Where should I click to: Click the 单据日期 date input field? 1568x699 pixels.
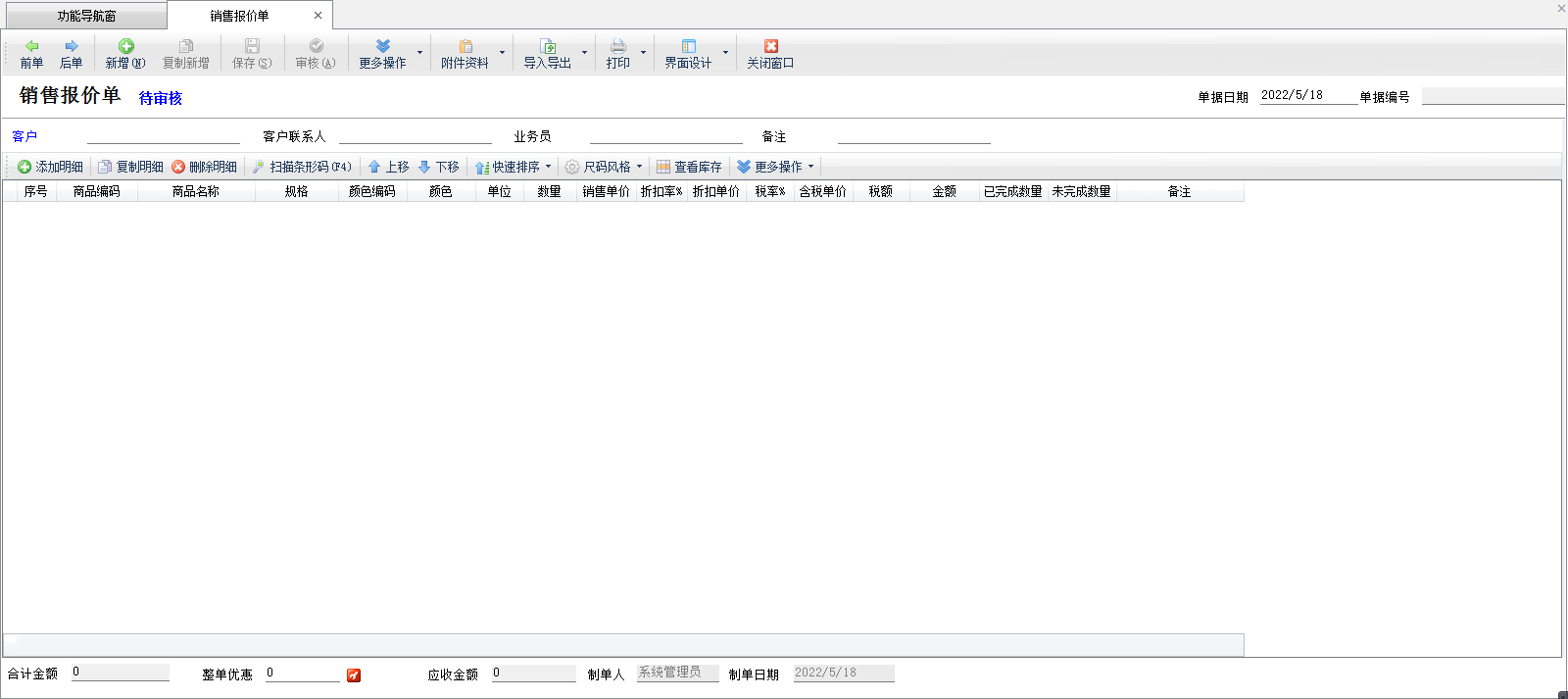click(x=1307, y=96)
